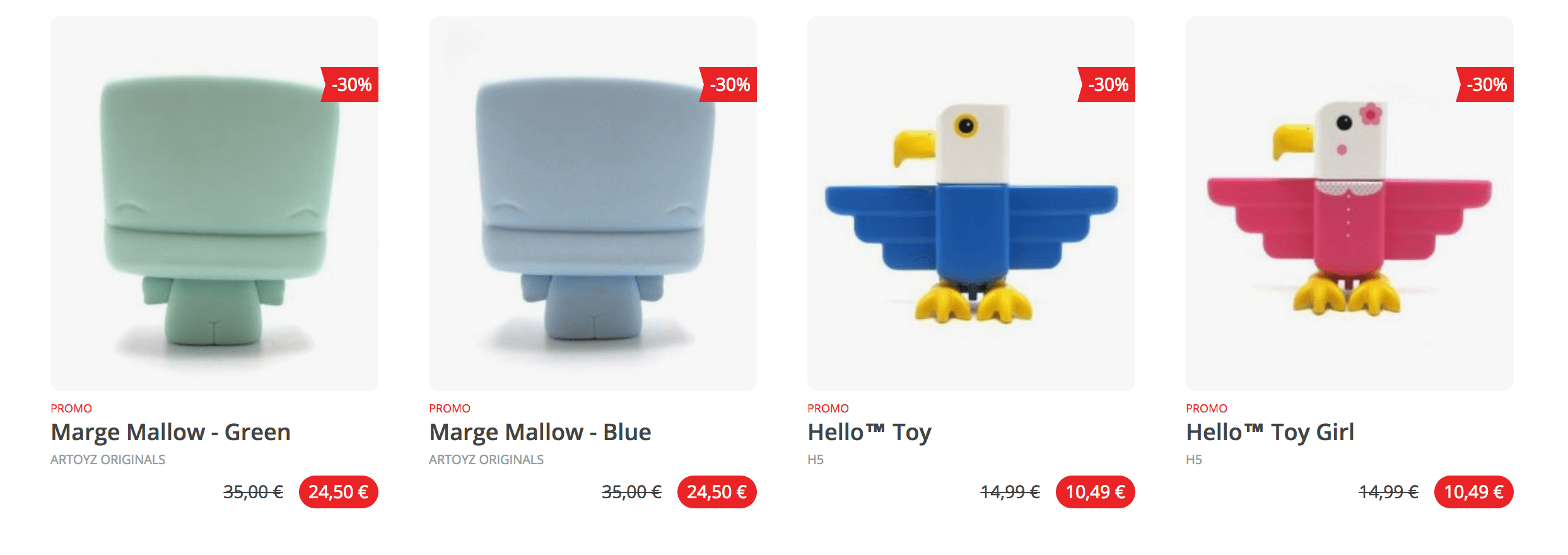Open the Marge Mallow Blue product image
1568x555 pixels.
[x=593, y=203]
